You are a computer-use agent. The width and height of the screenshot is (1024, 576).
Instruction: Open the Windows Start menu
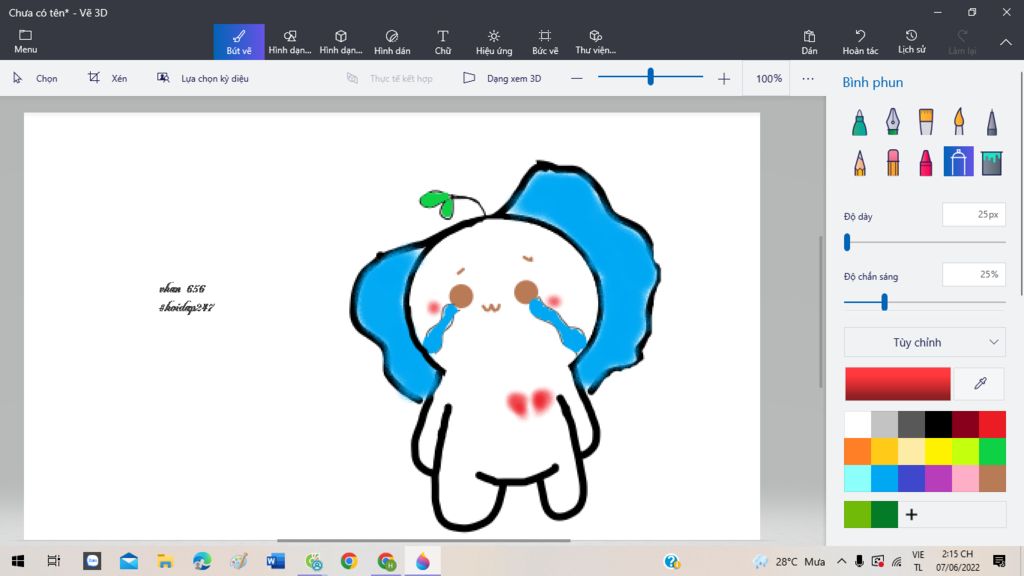tap(18, 561)
